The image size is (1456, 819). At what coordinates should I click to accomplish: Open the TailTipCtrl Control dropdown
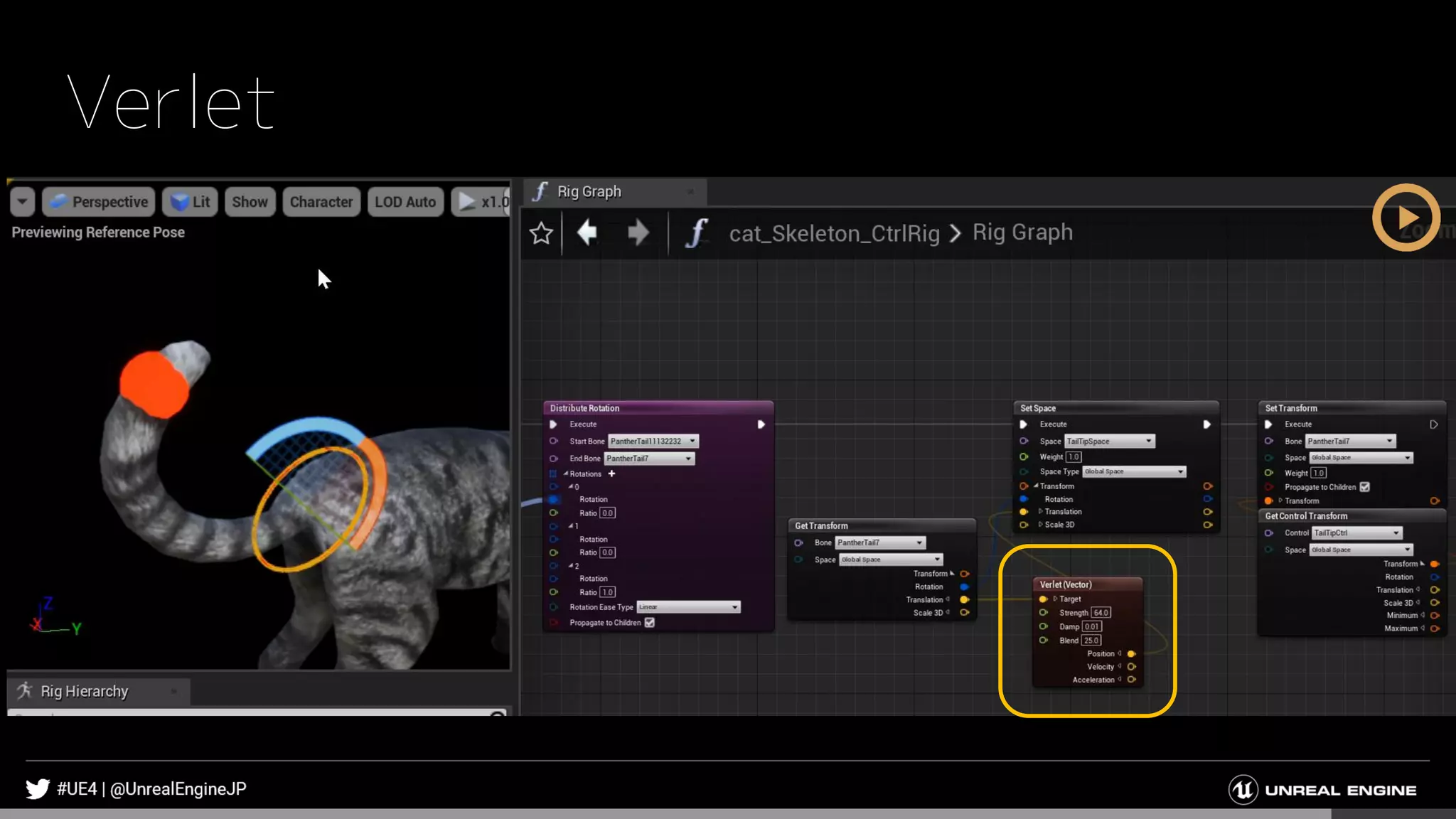[1356, 533]
